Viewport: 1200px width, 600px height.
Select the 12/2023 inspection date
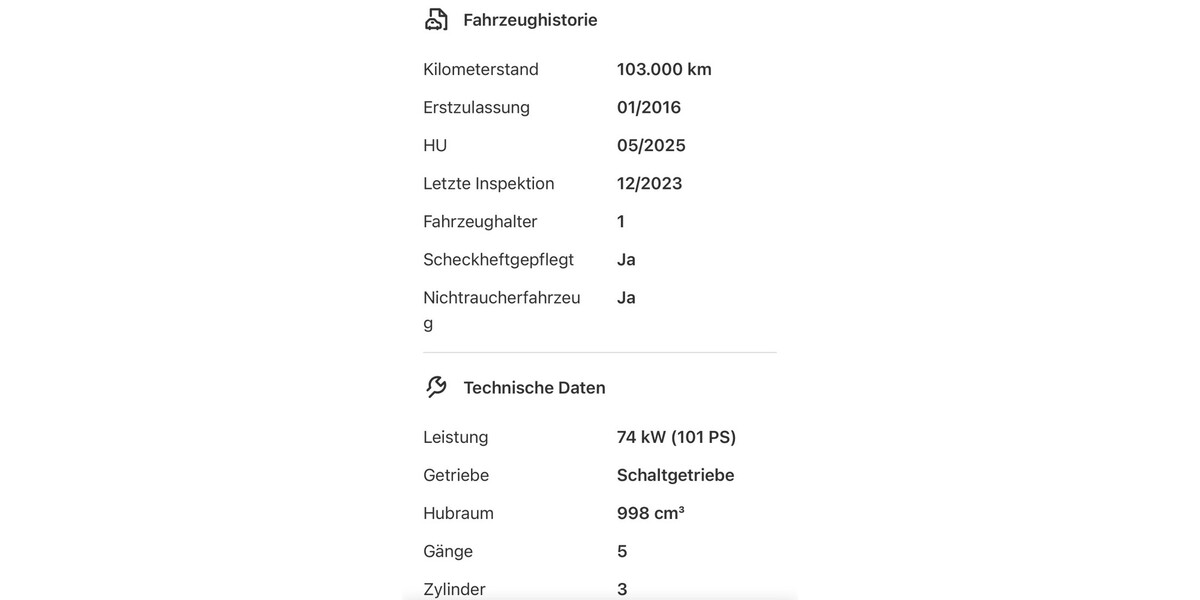click(x=650, y=183)
